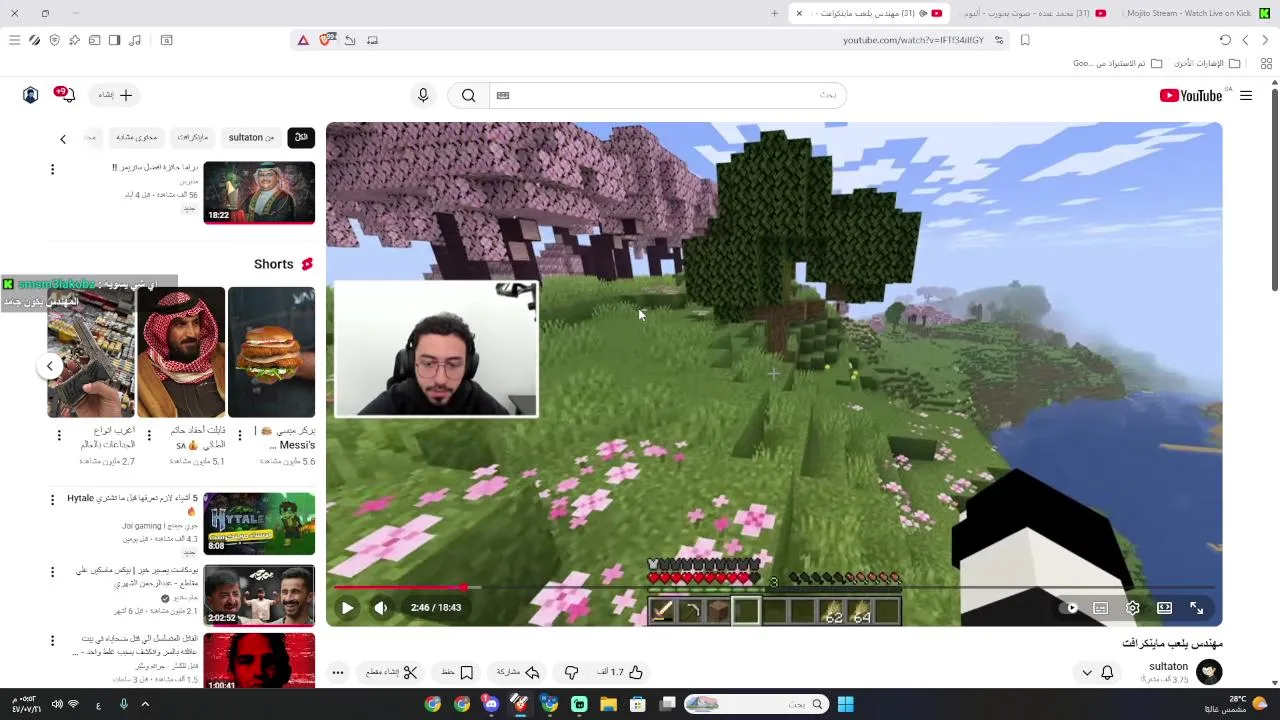Open options for the 2:02:52 podcast video
This screenshot has height=720, width=1280.
pyautogui.click(x=52, y=572)
